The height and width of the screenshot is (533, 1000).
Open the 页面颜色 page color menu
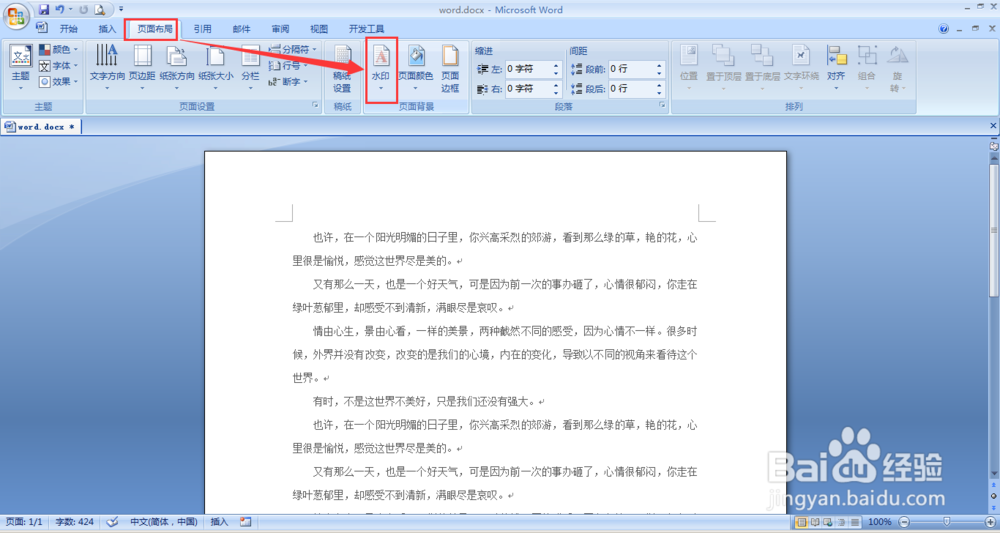point(416,69)
